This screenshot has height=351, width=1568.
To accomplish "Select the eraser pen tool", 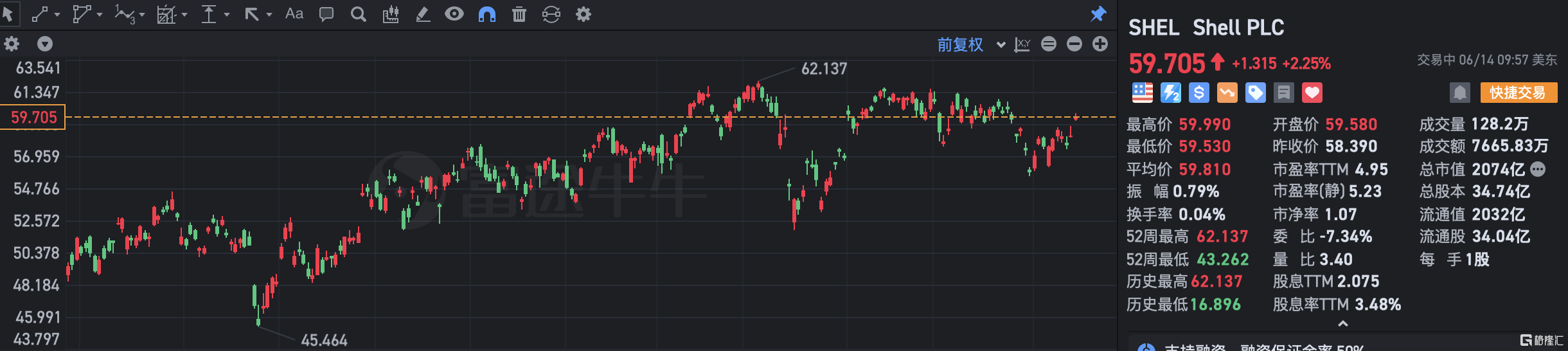I will (423, 14).
